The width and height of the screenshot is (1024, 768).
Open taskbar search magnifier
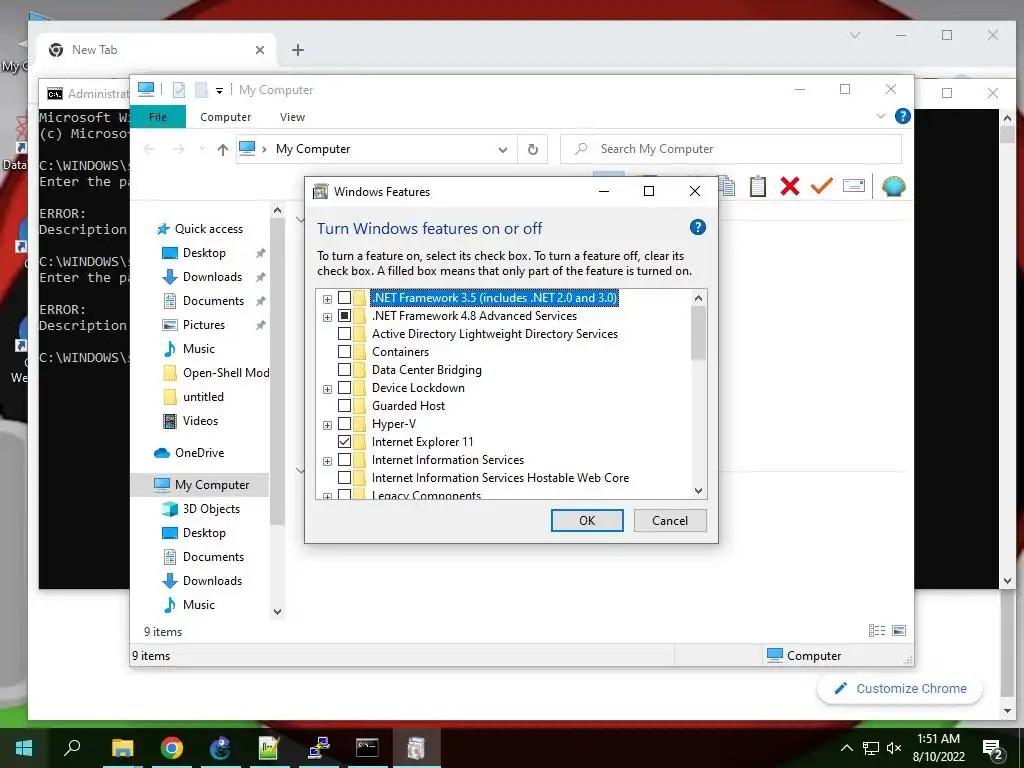click(x=72, y=748)
